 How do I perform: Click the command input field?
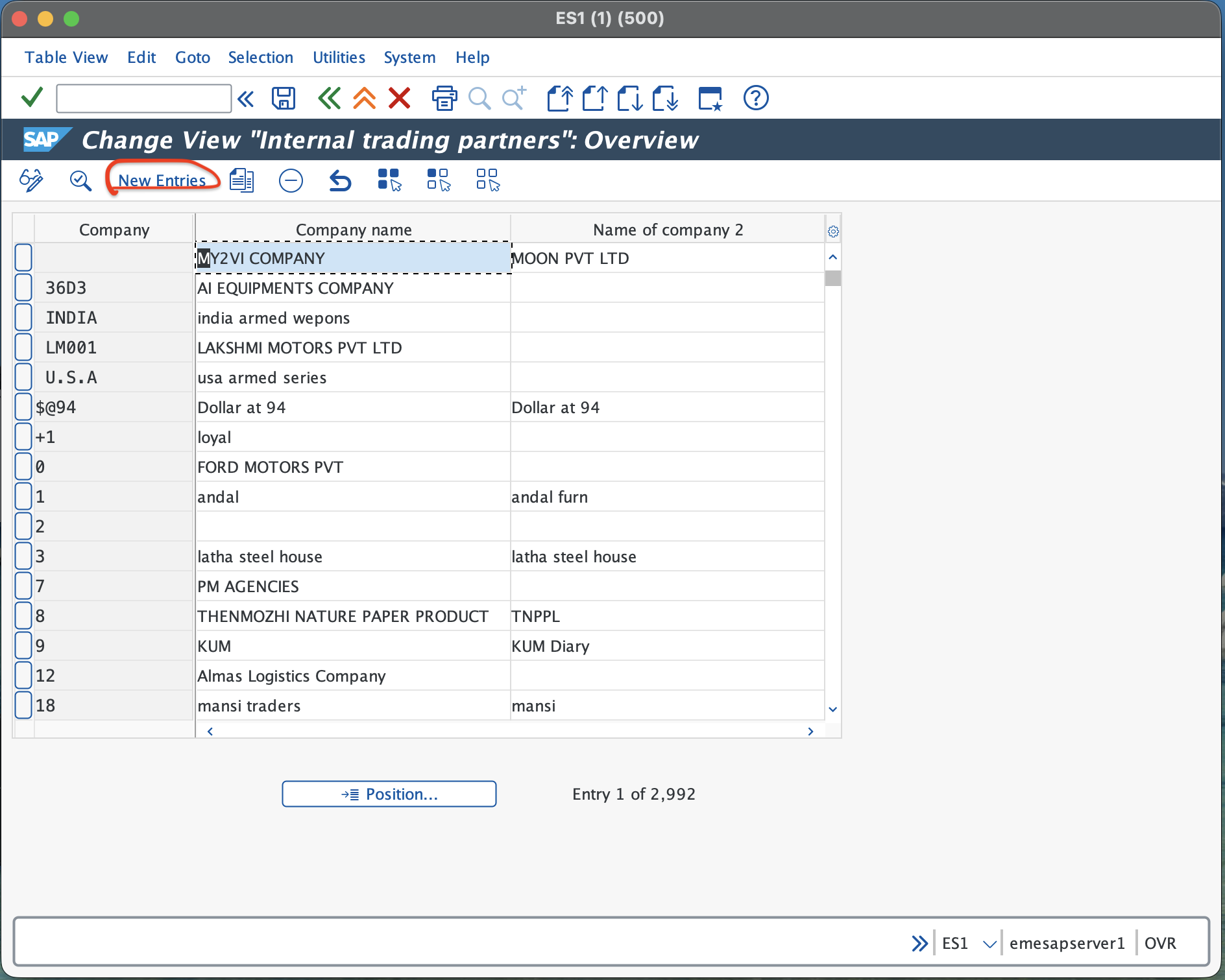144,99
